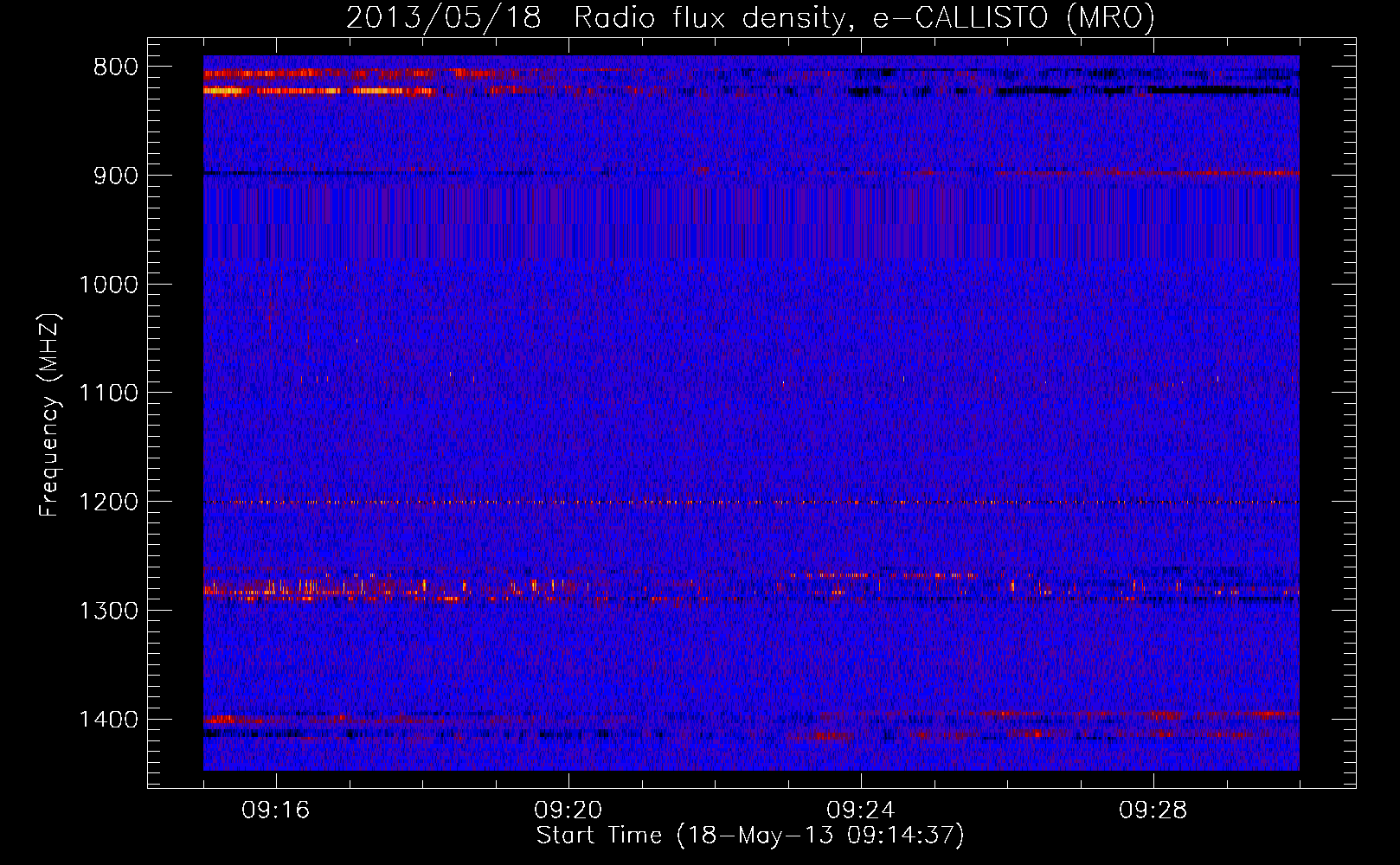Click the 09:16 time tick label
1400x865 pixels.
pos(276,811)
